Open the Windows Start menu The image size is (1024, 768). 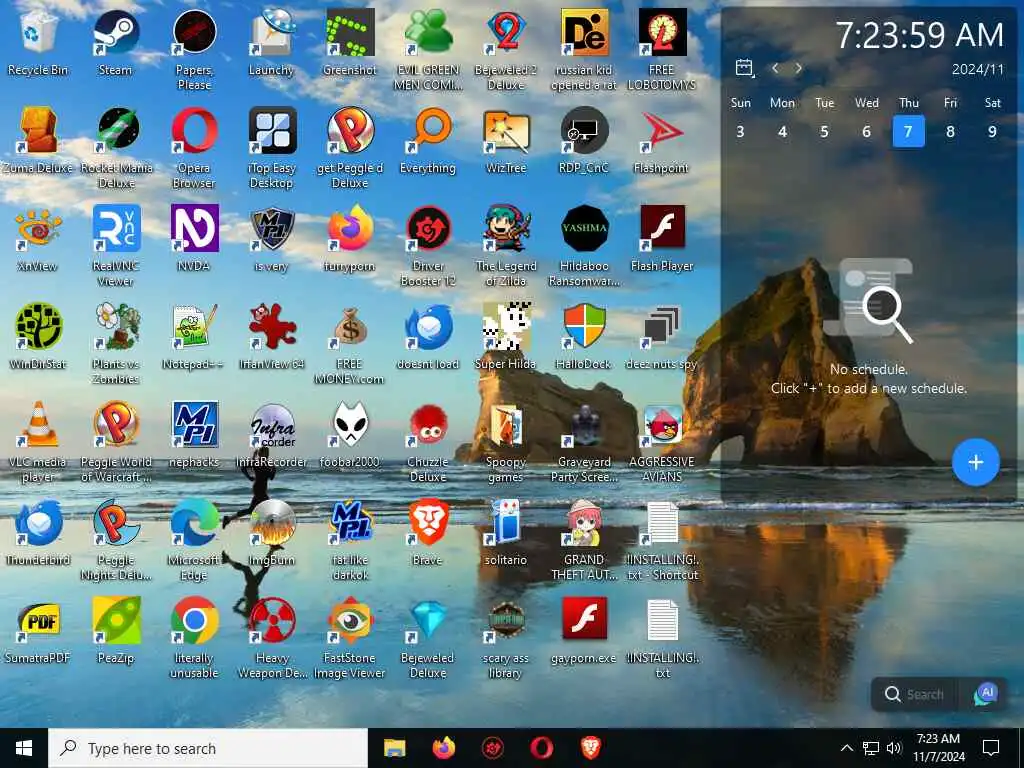[x=24, y=748]
